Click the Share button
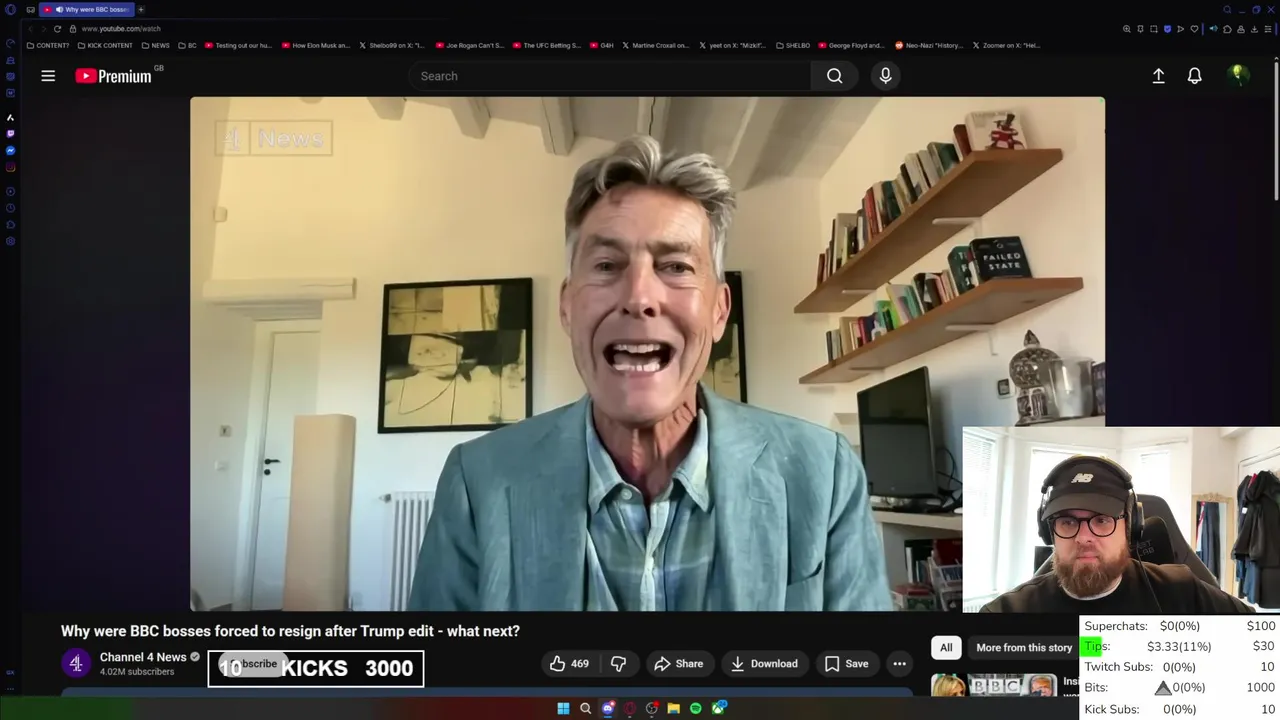The width and height of the screenshot is (1280, 720). point(678,664)
